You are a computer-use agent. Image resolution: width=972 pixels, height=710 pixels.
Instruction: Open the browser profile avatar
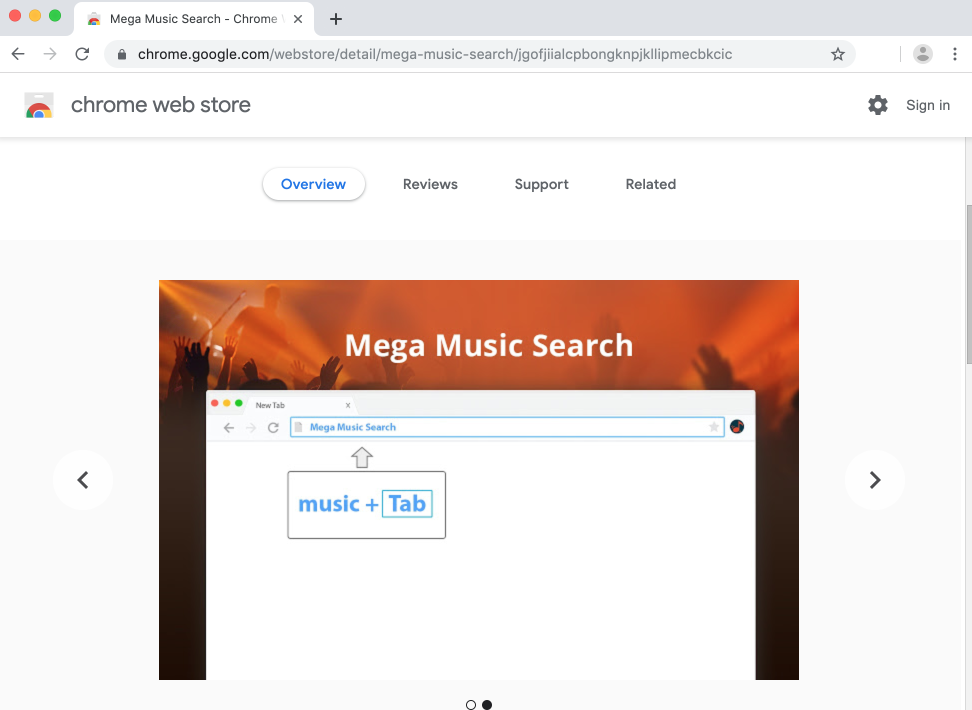[922, 54]
